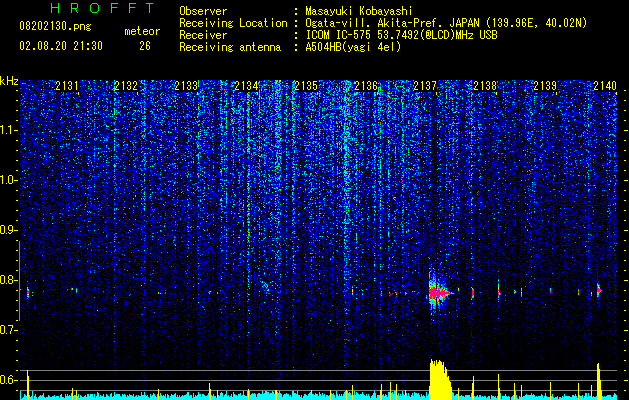Click the tall yellow power peak at 2137
Screen dimensions: 629x400
pyautogui.click(x=440, y=380)
